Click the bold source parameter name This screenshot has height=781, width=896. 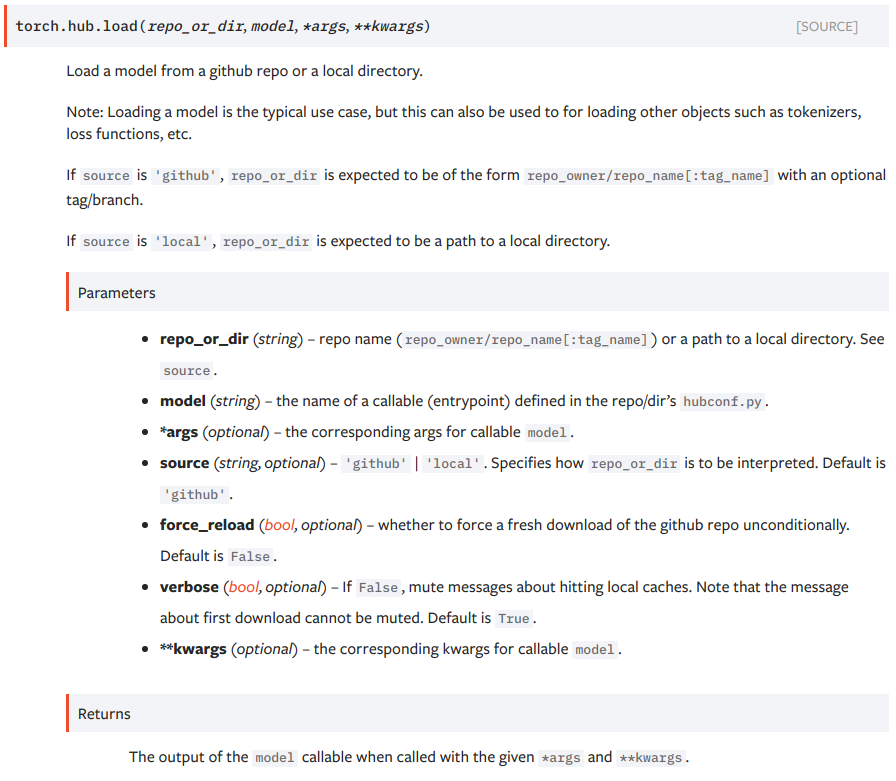185,463
